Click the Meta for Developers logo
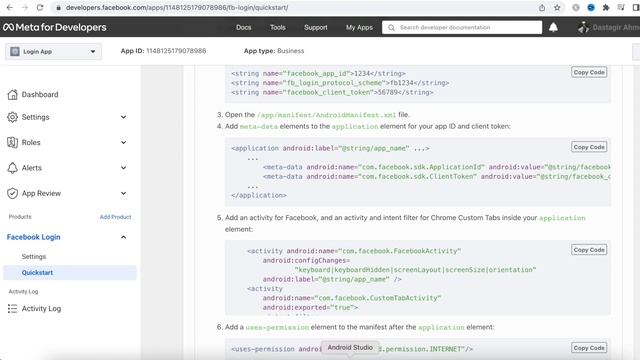Viewport: 640px width, 360px height. 55,27
